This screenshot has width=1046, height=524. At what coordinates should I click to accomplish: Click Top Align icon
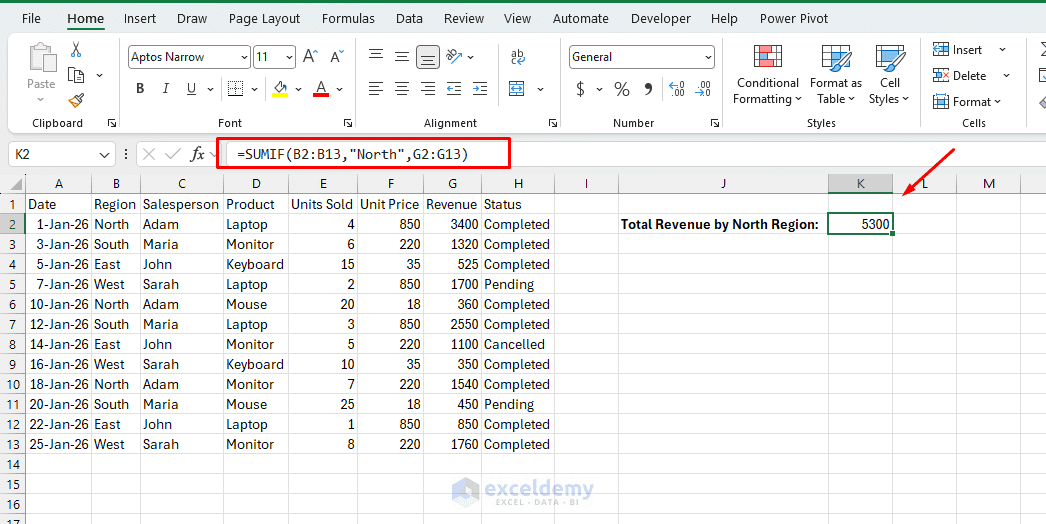pyautogui.click(x=376, y=57)
